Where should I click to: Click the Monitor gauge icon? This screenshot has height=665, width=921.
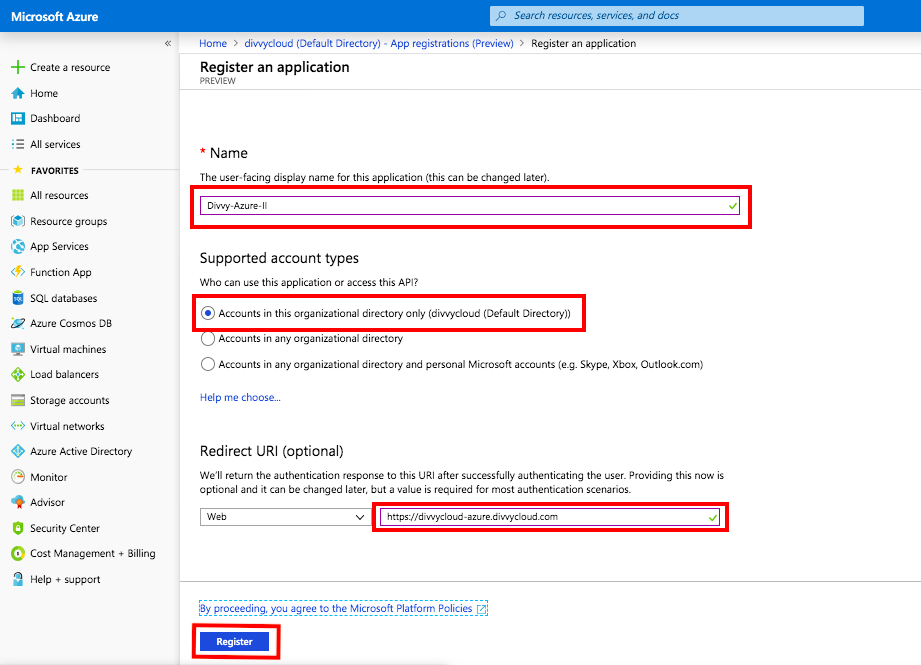tap(18, 477)
